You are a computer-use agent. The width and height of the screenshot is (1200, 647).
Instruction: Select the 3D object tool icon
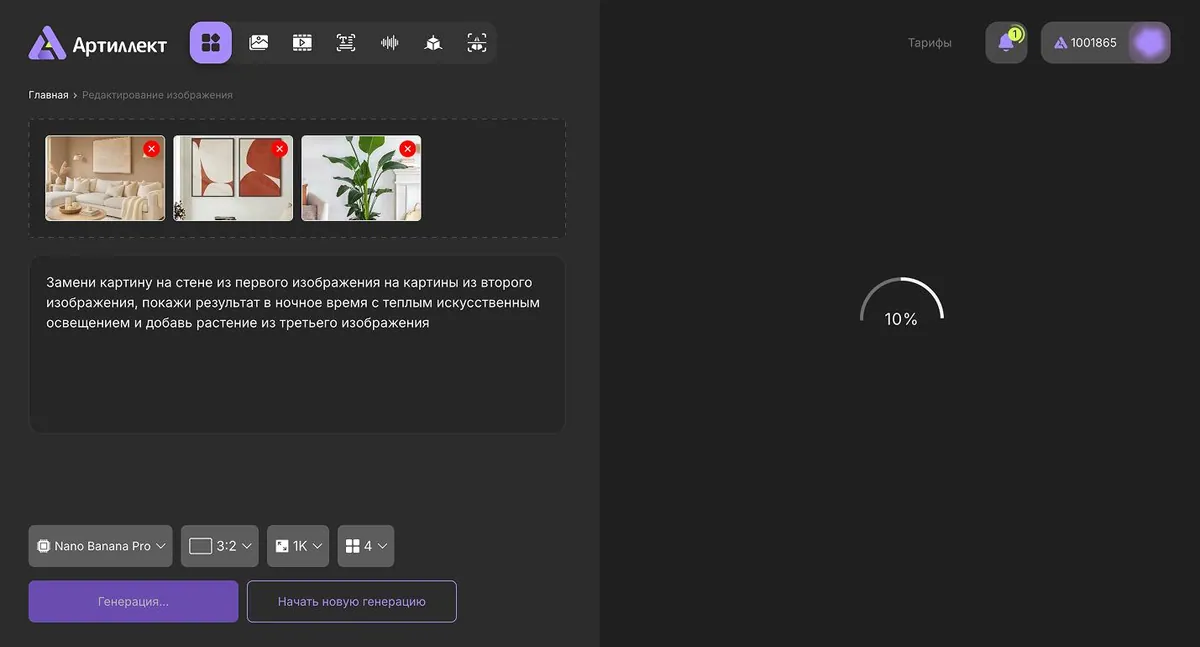(x=433, y=43)
